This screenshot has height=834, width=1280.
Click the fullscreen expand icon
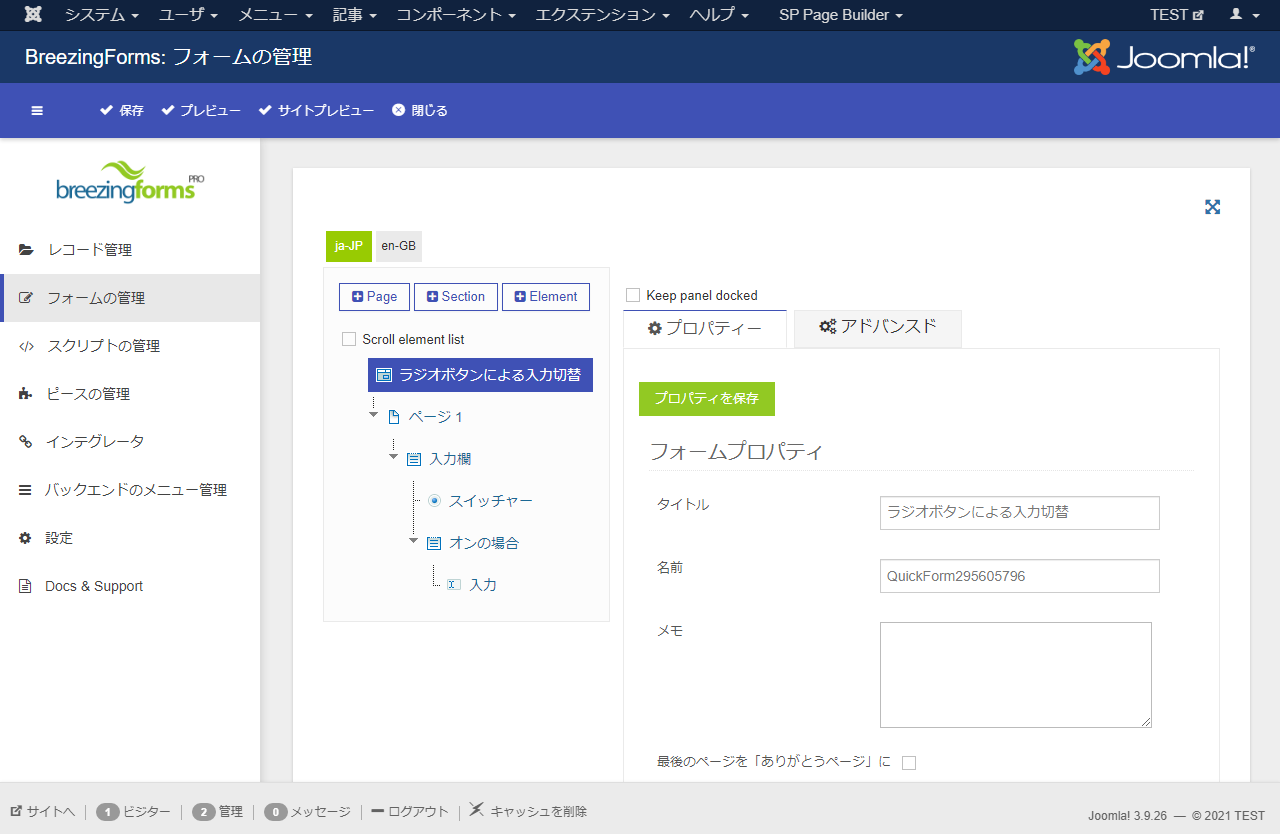click(x=1212, y=207)
